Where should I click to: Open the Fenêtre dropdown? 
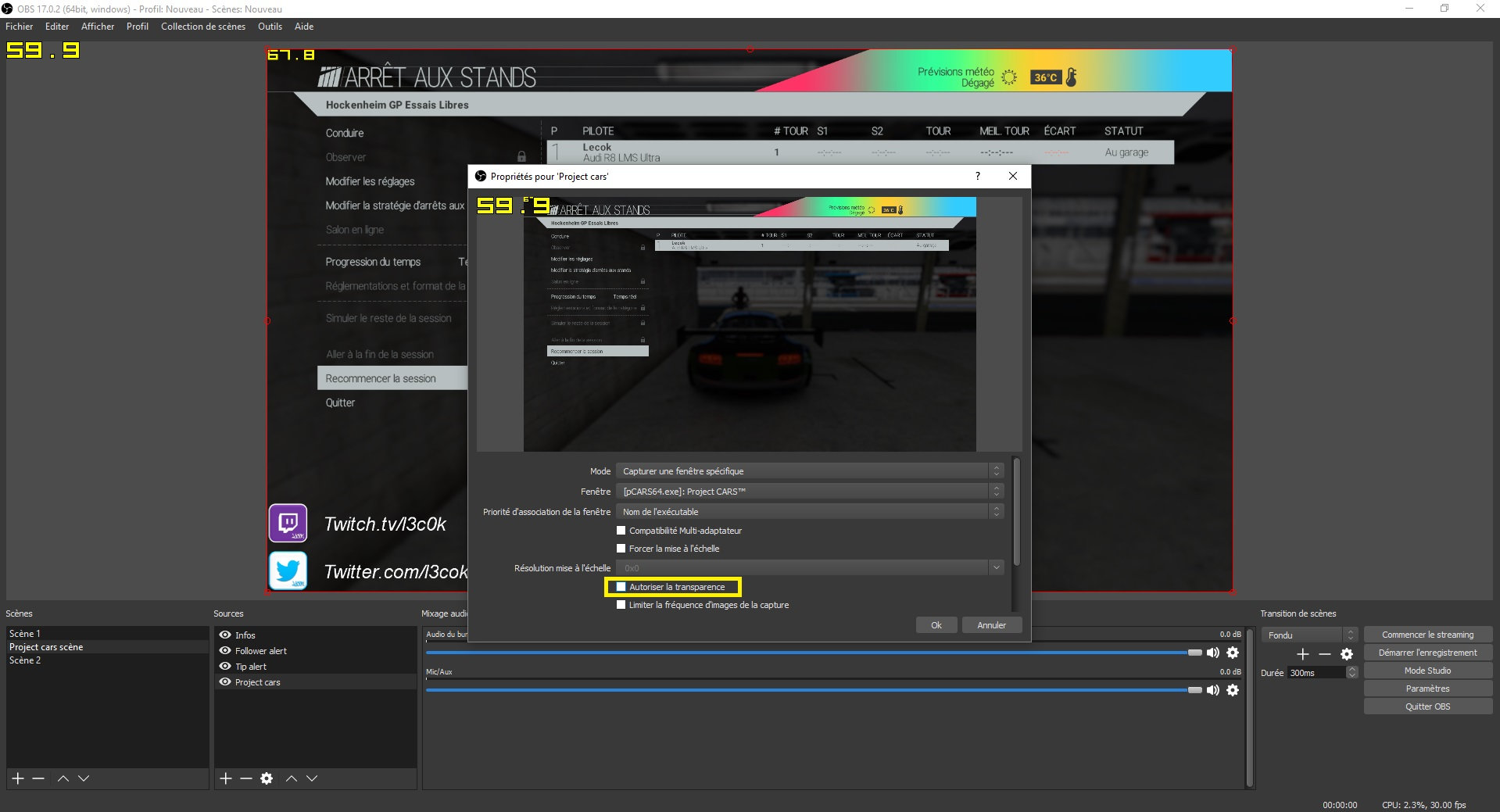[x=810, y=492]
